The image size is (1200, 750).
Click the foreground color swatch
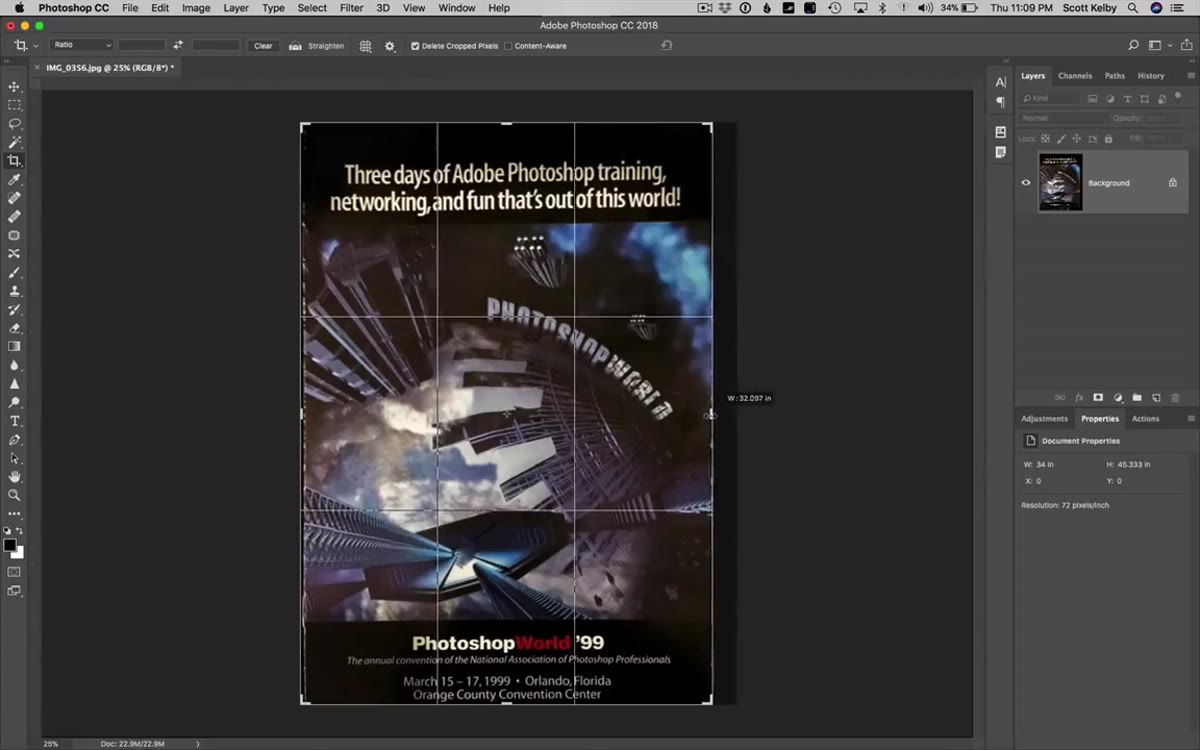point(10,546)
